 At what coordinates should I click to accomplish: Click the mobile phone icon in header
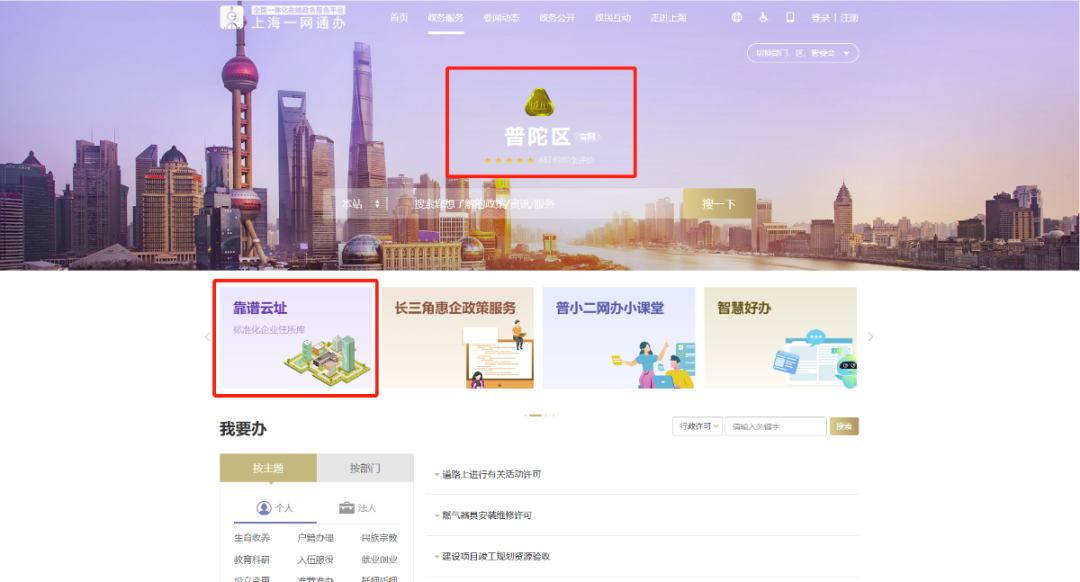(789, 18)
